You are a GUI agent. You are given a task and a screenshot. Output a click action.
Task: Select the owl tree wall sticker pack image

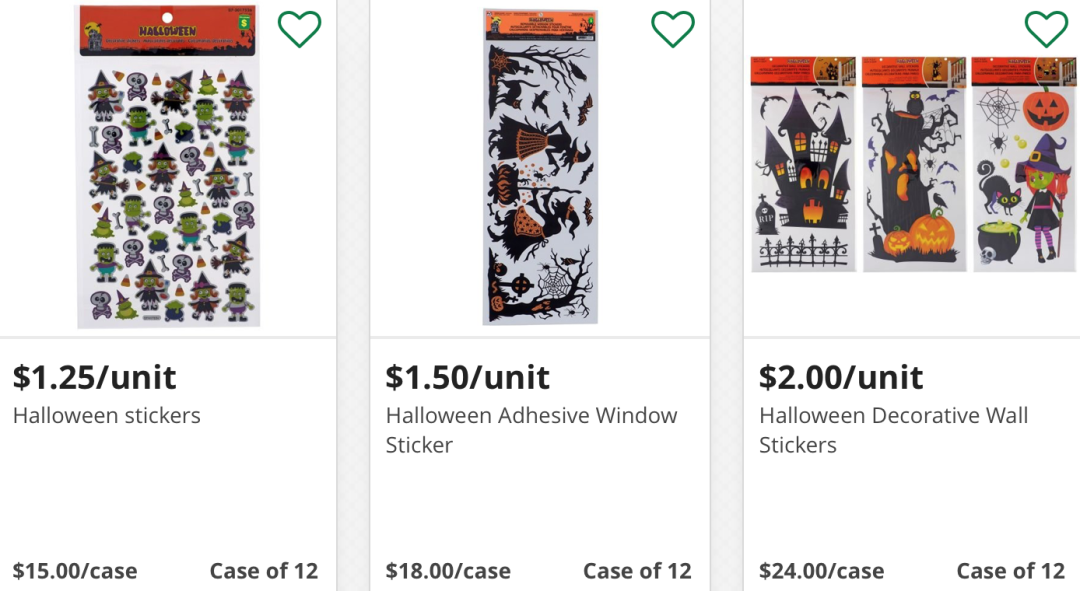coord(914,164)
